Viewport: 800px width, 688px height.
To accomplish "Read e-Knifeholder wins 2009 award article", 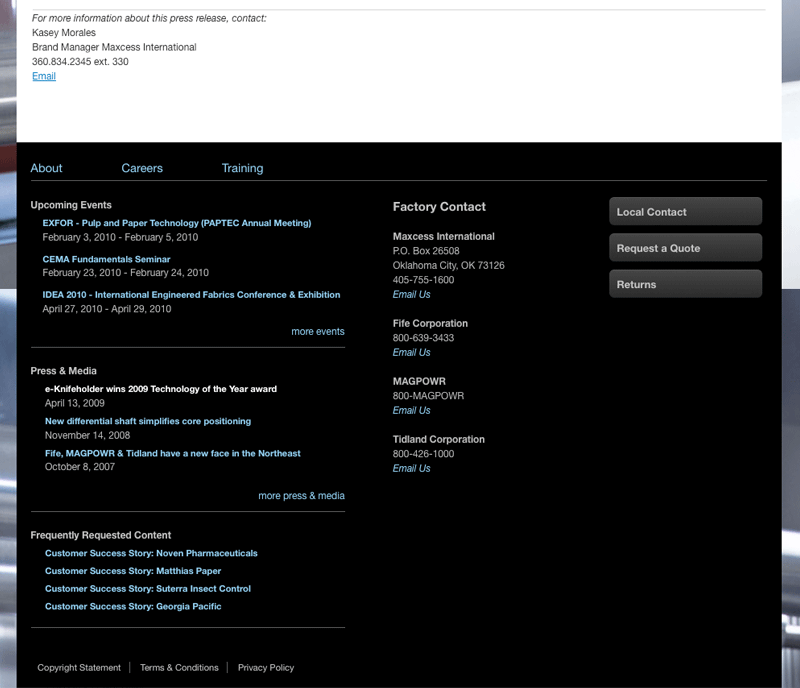I will tap(160, 389).
